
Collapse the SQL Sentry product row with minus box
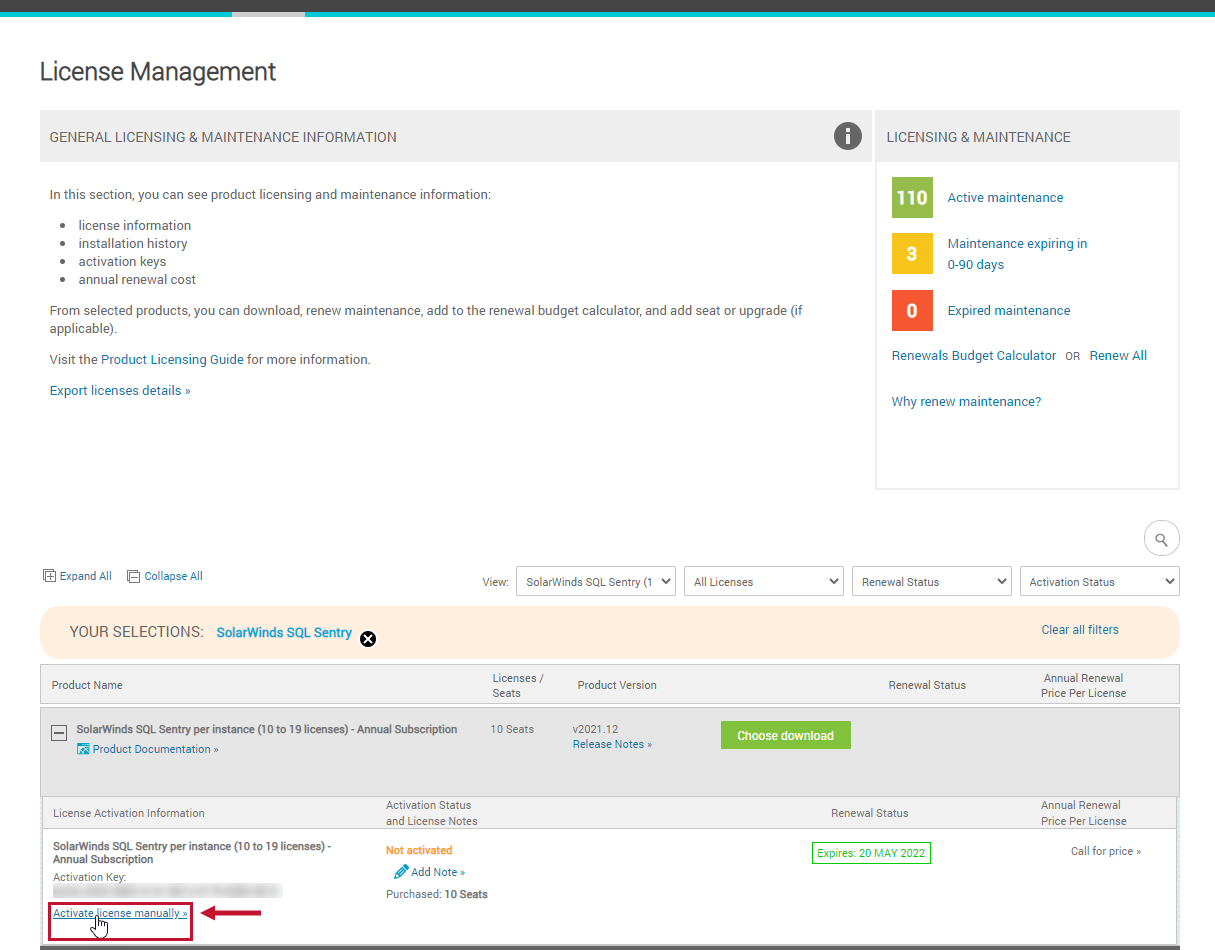(x=58, y=733)
